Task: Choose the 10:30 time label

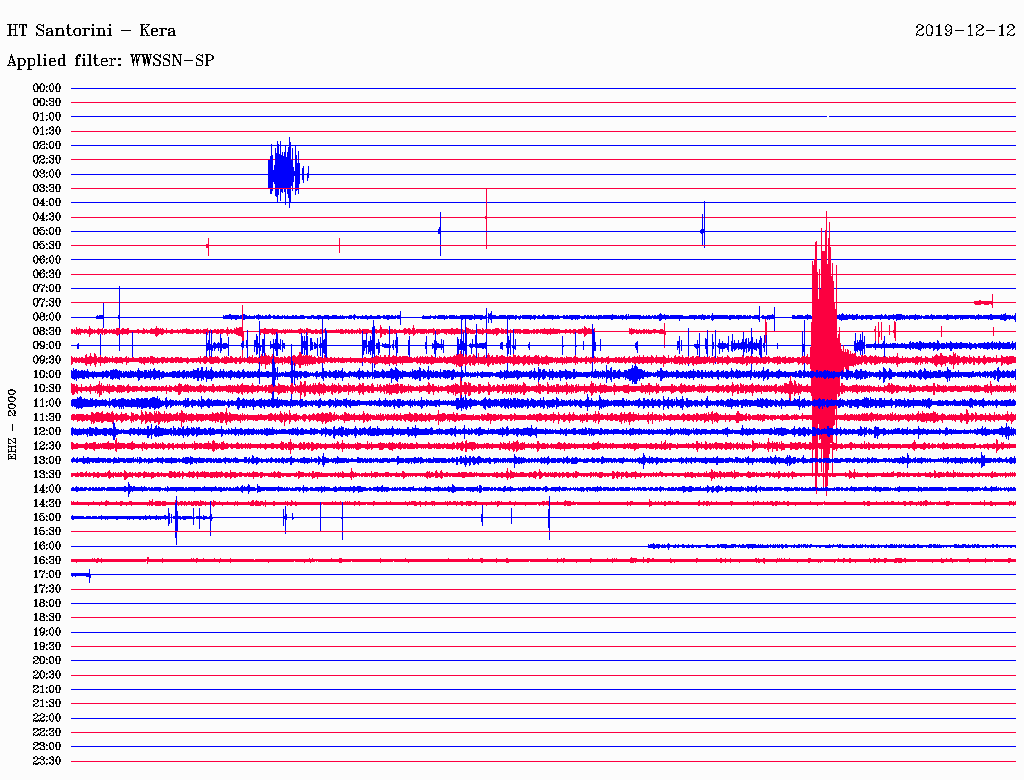Action: point(47,388)
